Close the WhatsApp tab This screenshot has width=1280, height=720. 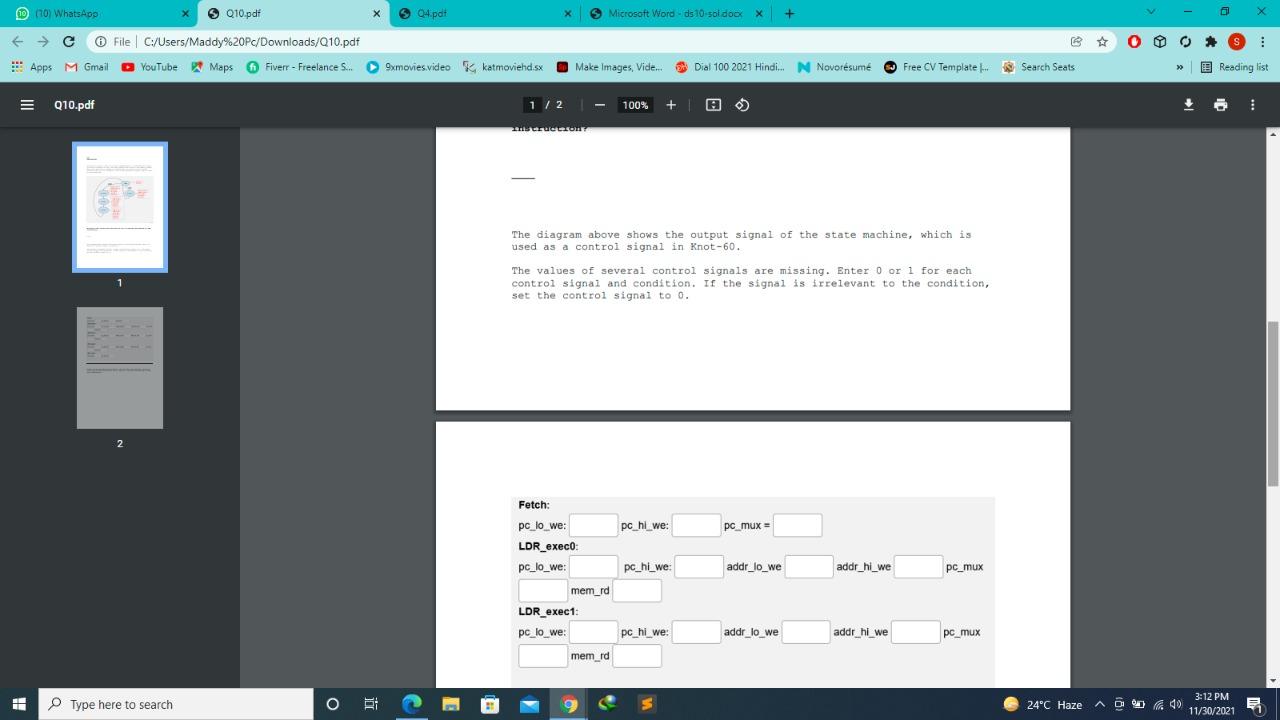pos(185,14)
